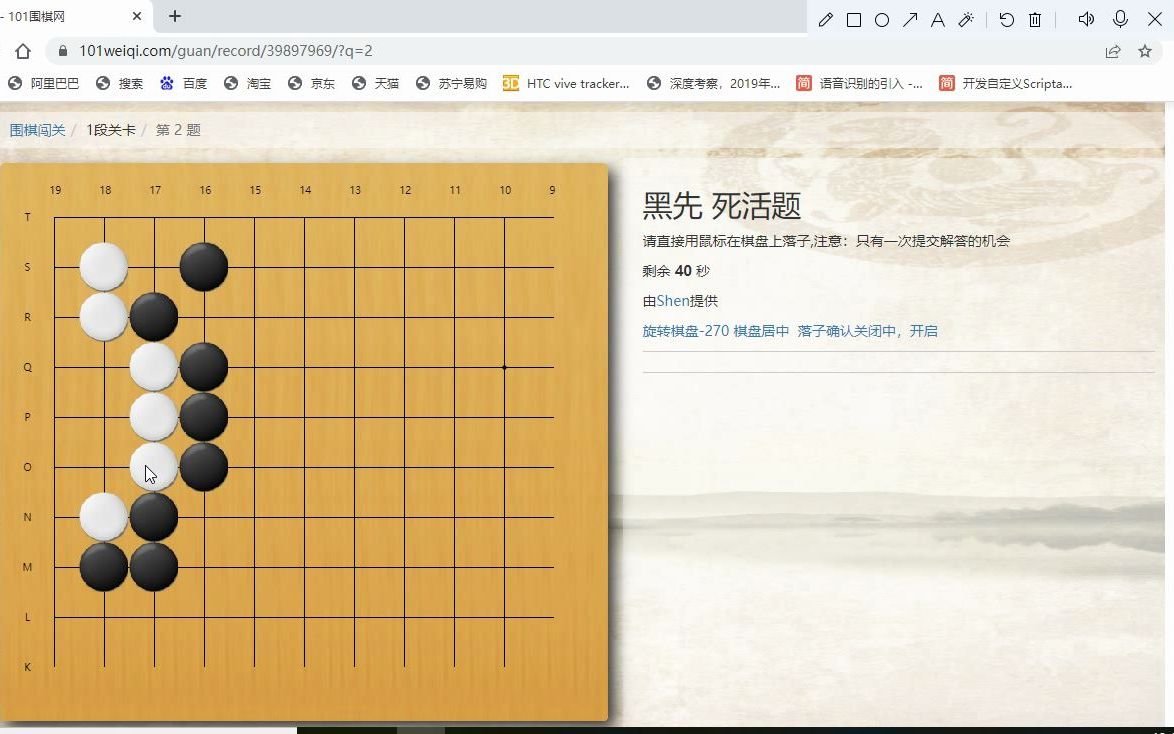Image resolution: width=1174 pixels, height=734 pixels.
Task: Toggle the microphone recording icon
Action: [1120, 19]
